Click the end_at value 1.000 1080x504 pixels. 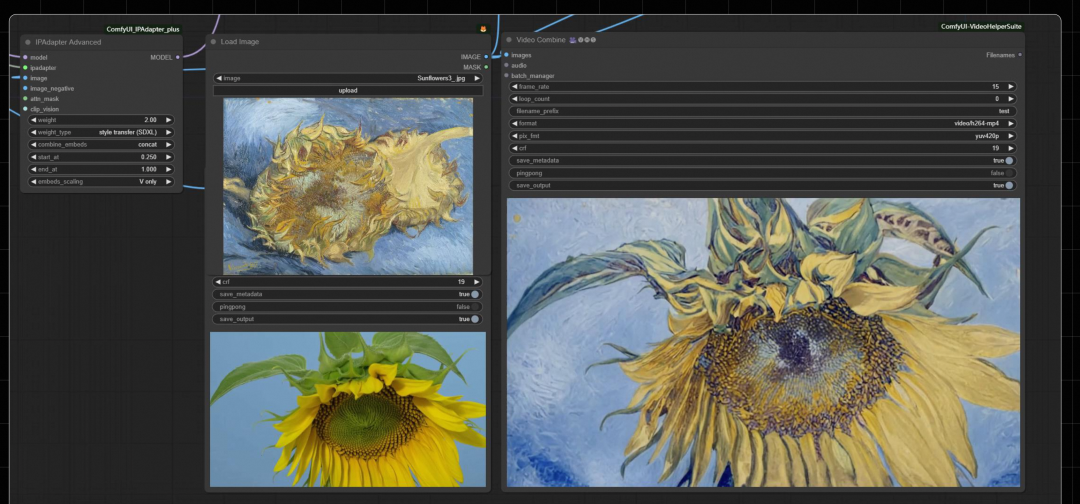149,169
